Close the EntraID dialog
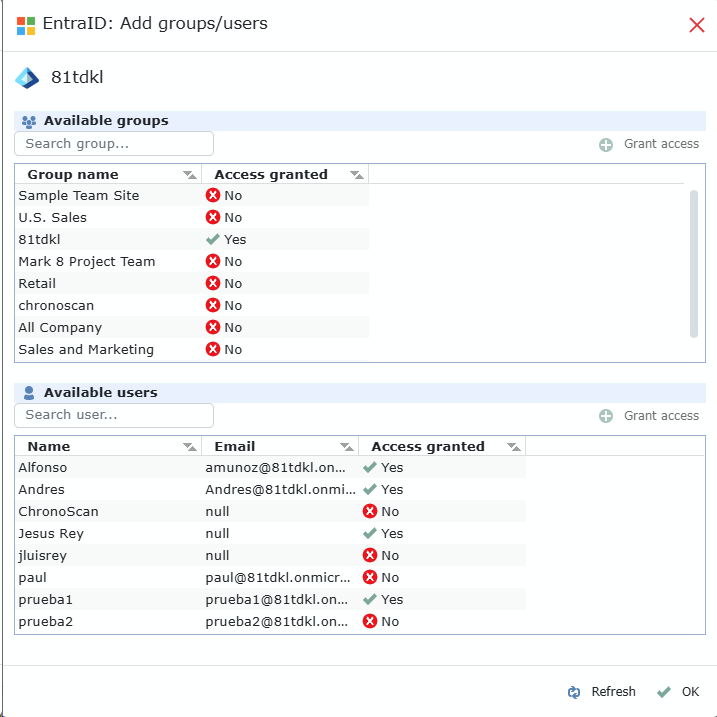This screenshot has width=717, height=717. (x=697, y=25)
